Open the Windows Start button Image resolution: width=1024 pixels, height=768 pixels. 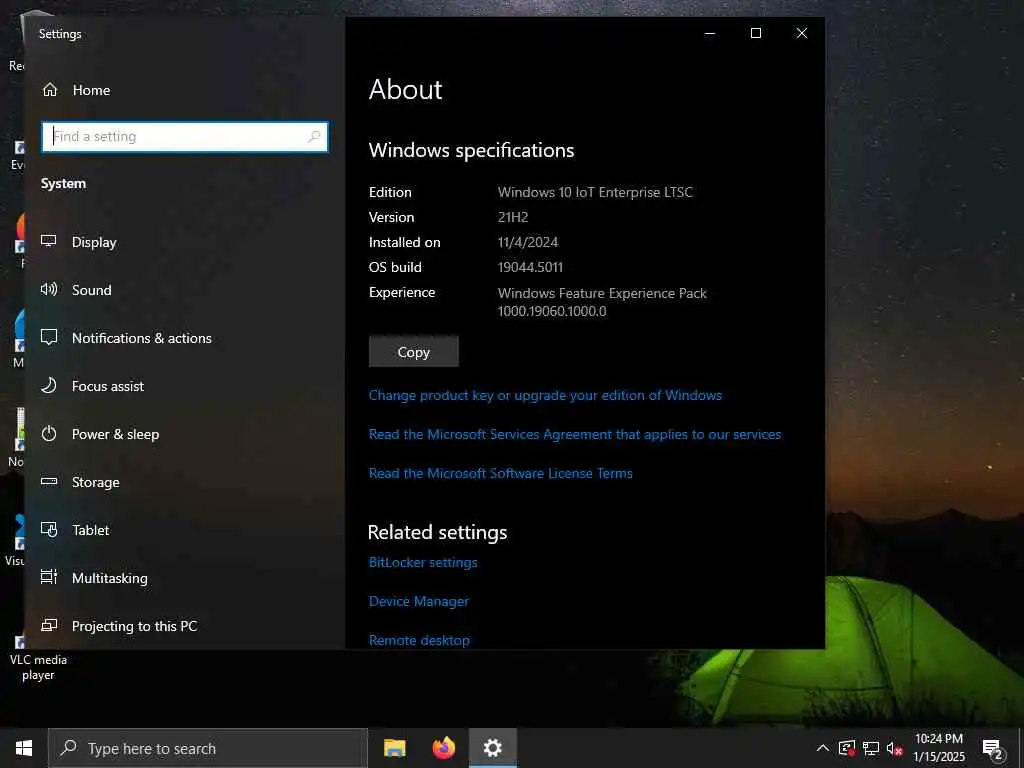[x=24, y=748]
